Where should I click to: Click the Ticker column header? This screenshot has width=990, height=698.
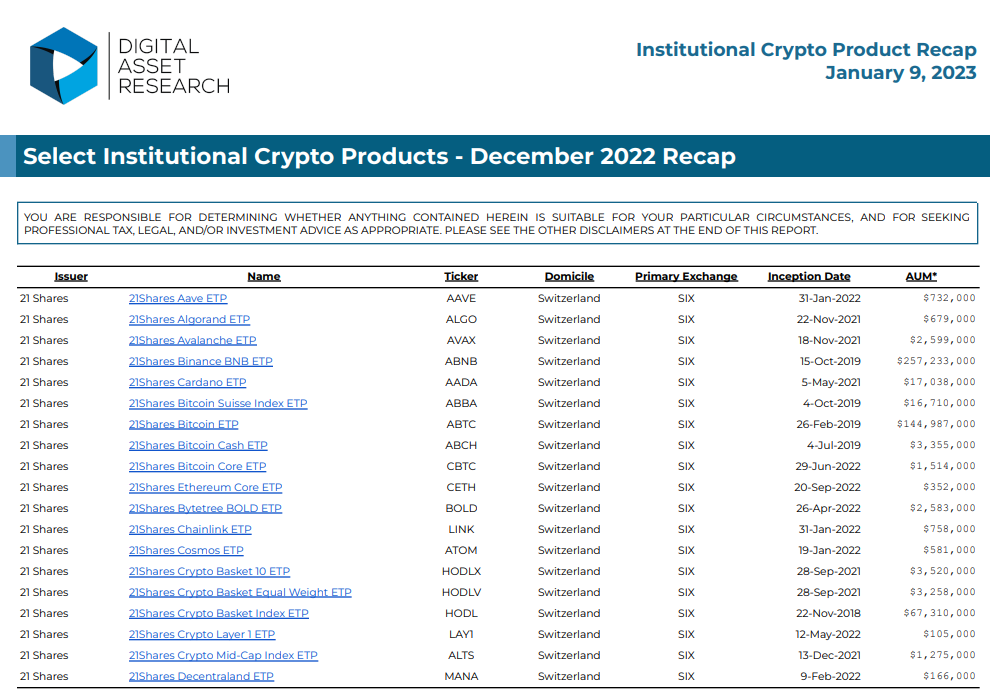tap(461, 276)
